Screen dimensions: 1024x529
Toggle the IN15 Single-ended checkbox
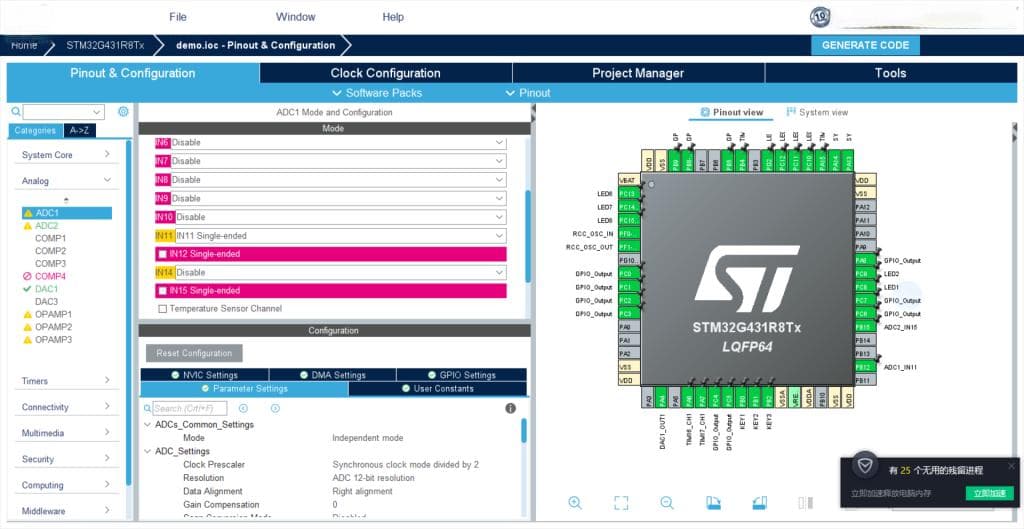click(163, 291)
